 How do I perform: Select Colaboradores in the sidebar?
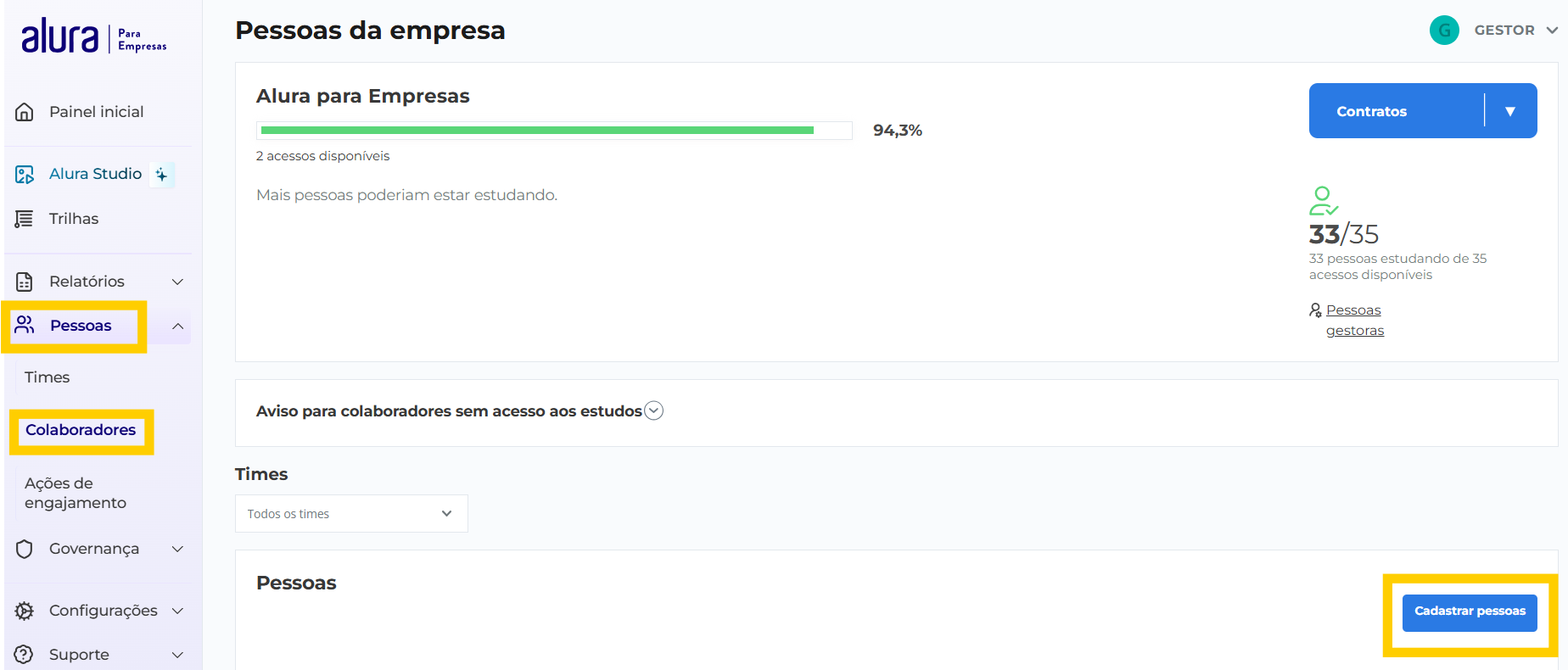click(x=81, y=430)
